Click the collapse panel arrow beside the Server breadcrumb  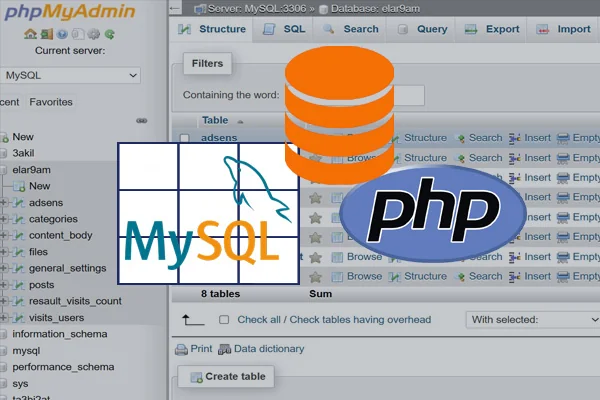[175, 8]
